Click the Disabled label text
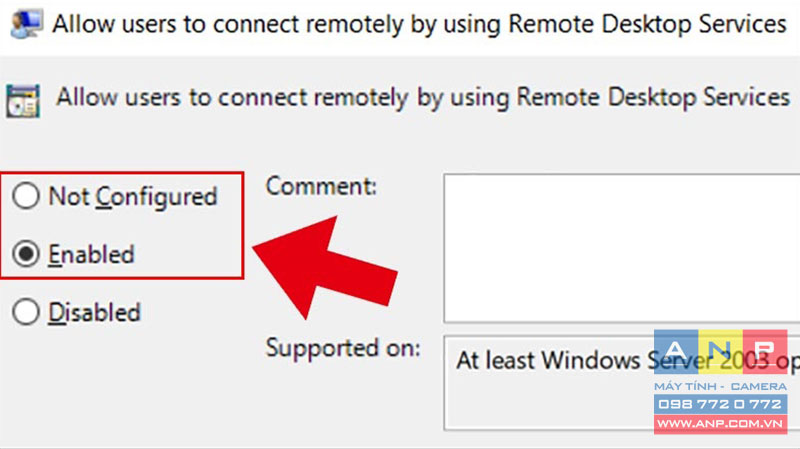Screen dimensions: 800x449 pyautogui.click(x=94, y=312)
